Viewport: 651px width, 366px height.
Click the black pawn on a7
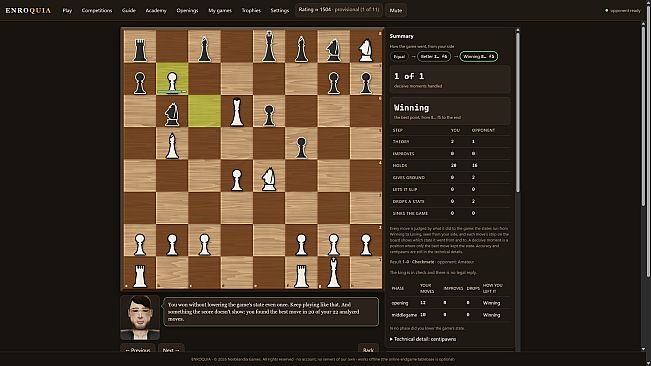140,83
